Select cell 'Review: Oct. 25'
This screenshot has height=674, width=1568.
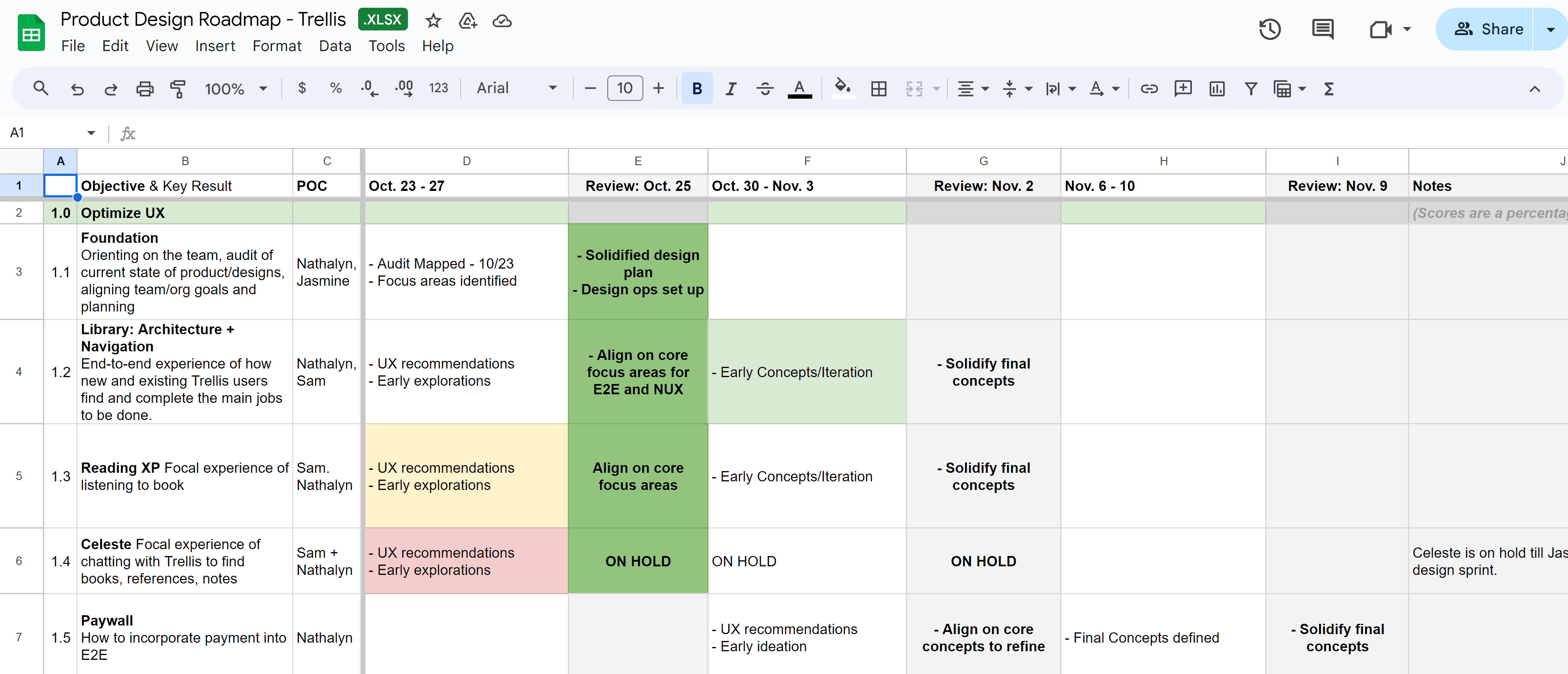[x=638, y=186]
